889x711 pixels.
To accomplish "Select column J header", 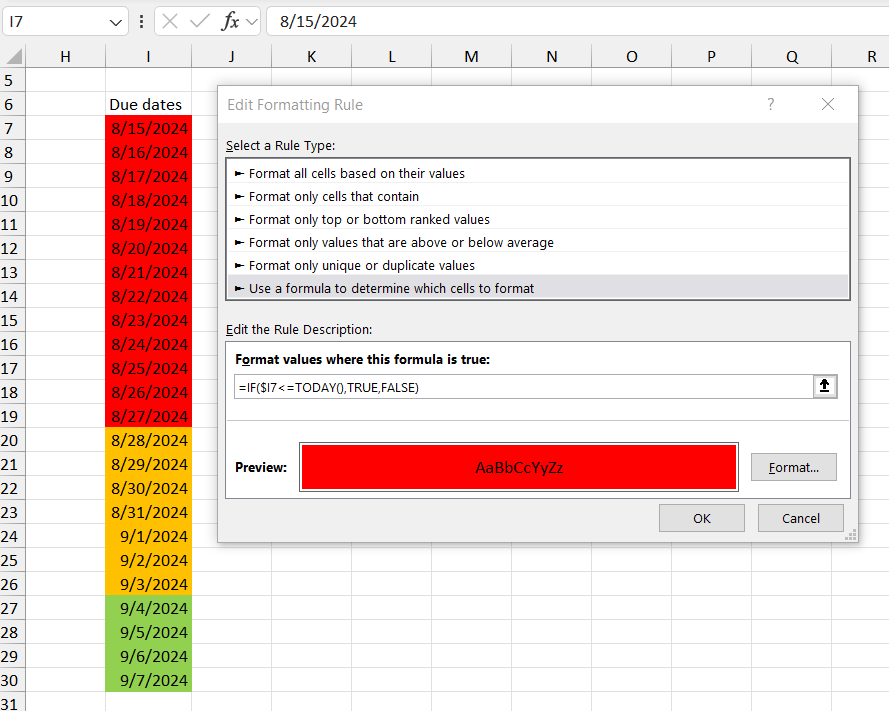I will 231,57.
